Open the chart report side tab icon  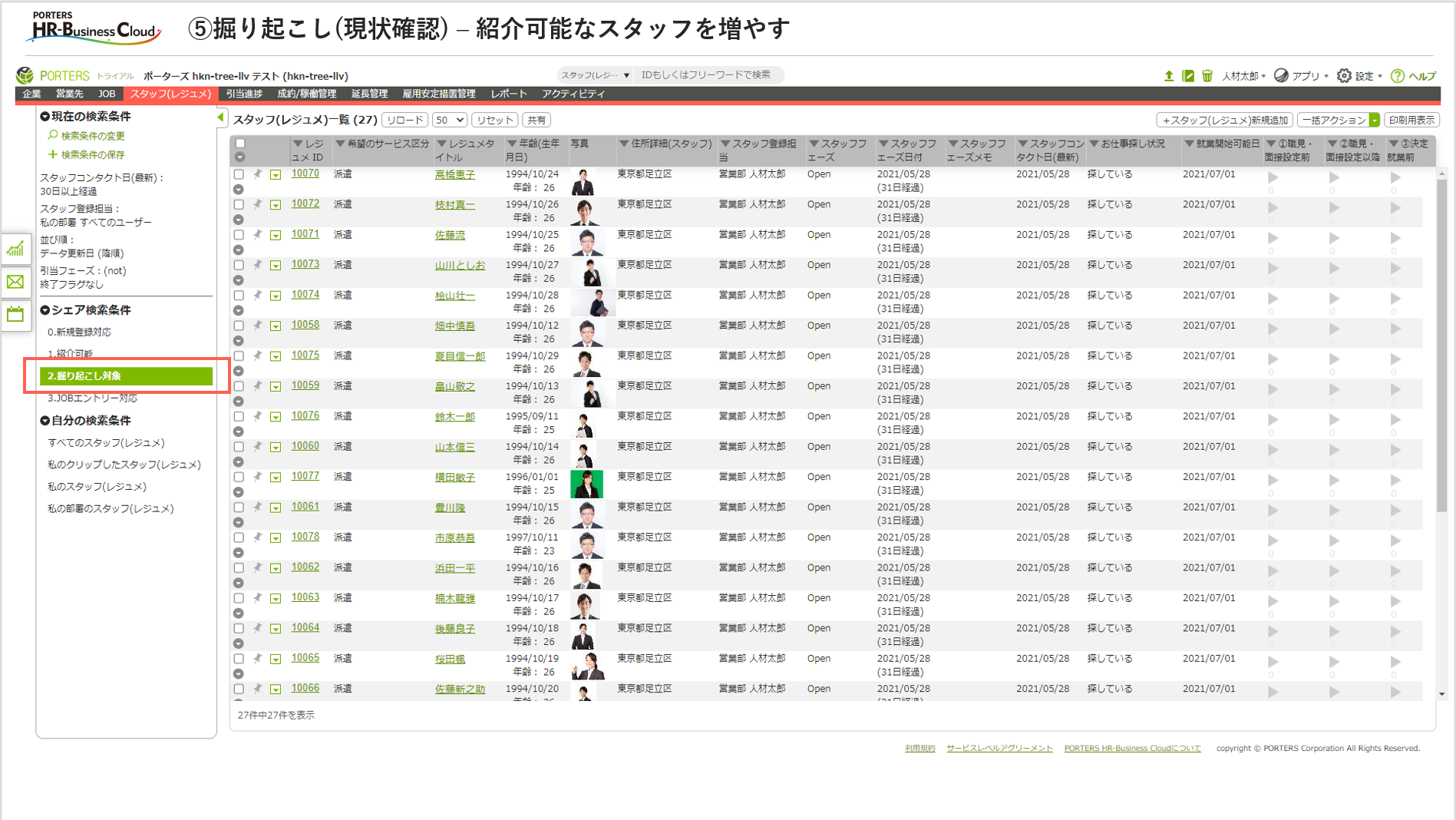(15, 250)
